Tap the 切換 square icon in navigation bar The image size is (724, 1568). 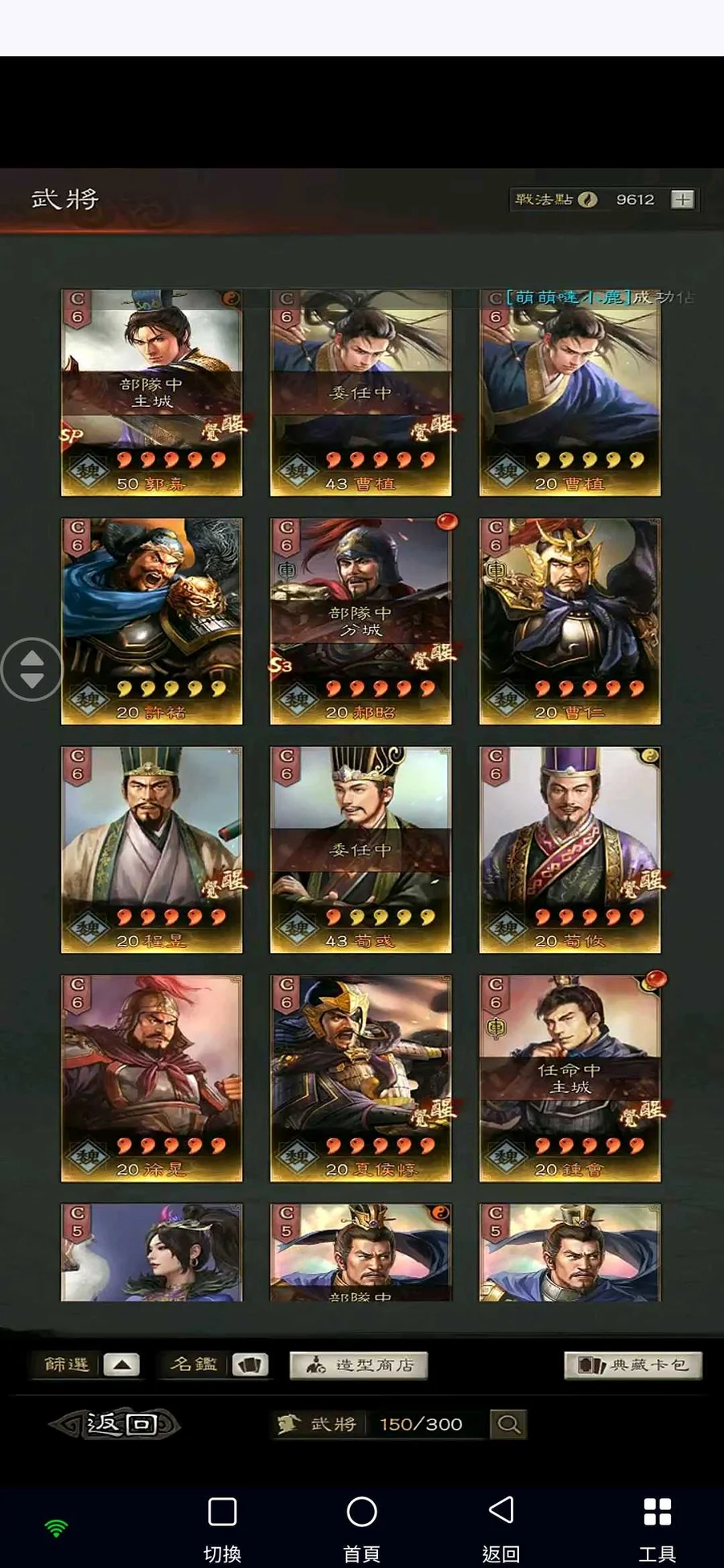222,1512
